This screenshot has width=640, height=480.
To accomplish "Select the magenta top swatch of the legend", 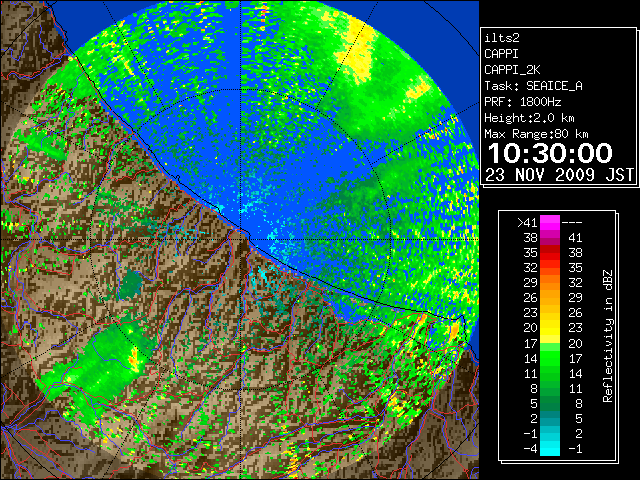I will pyautogui.click(x=550, y=223).
